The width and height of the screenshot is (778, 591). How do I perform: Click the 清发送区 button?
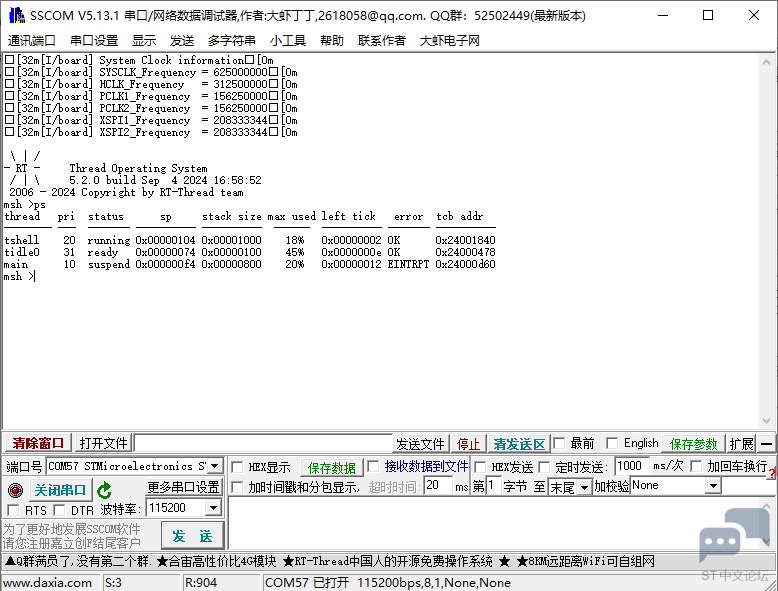click(x=519, y=444)
